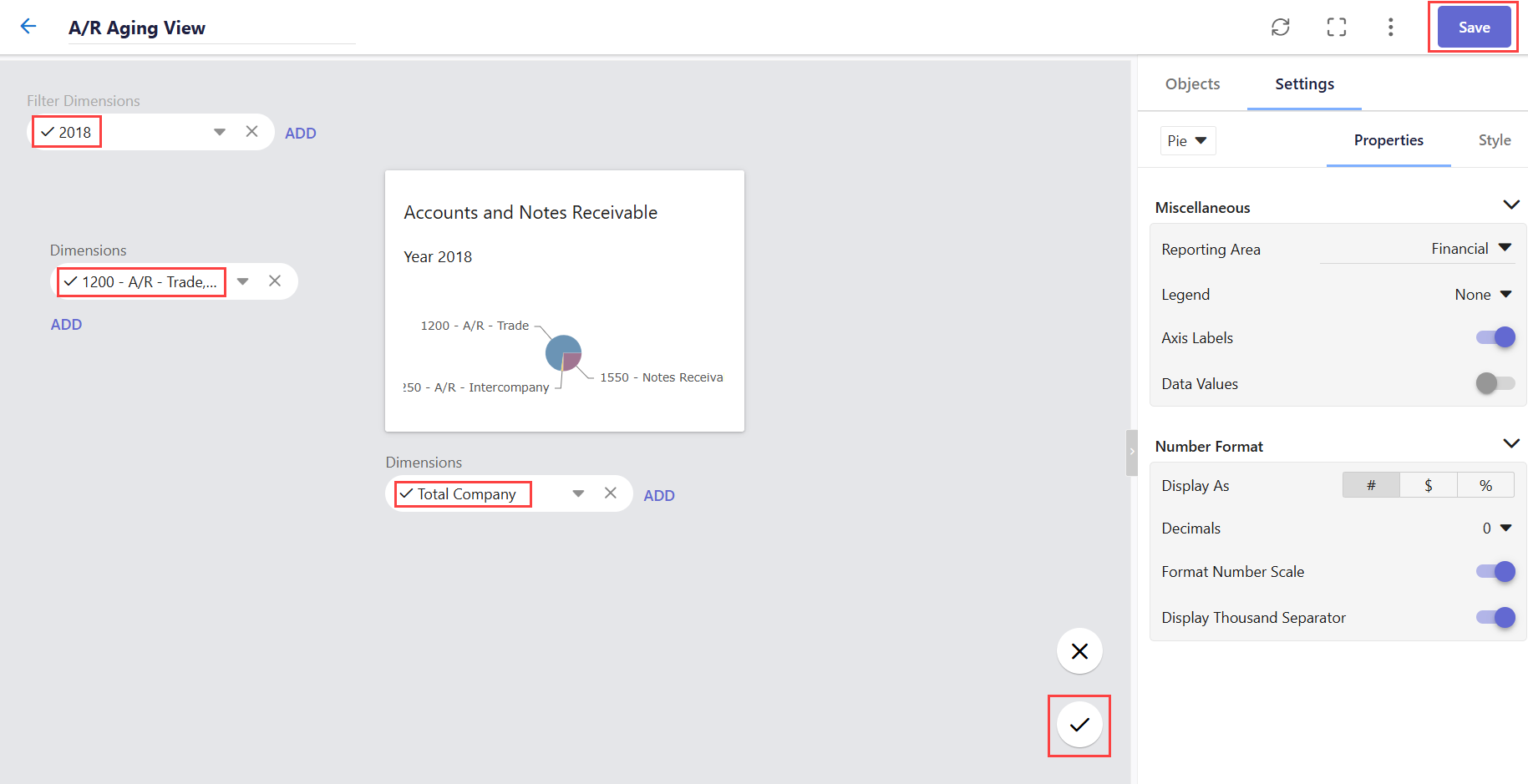Collapse the Number Format section
The width and height of the screenshot is (1528, 784).
(1510, 444)
